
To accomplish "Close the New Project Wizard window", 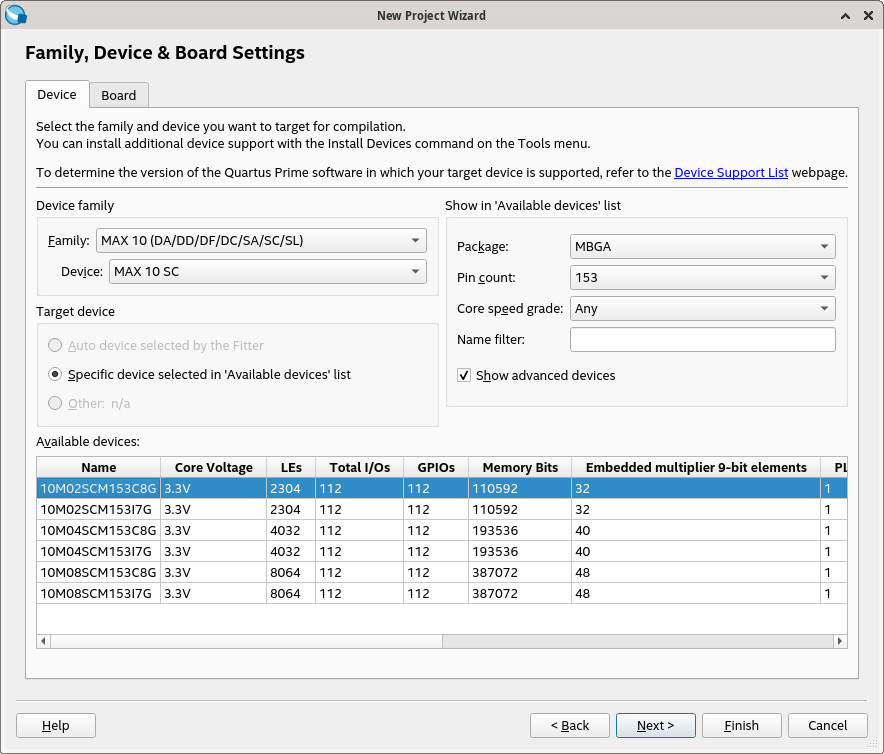I will 868,16.
